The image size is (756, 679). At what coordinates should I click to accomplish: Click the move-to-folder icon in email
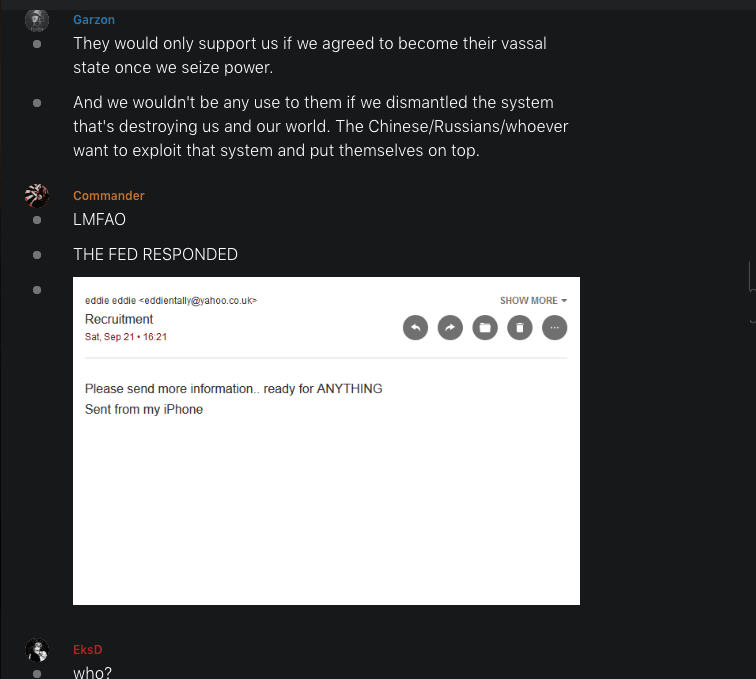(x=485, y=327)
